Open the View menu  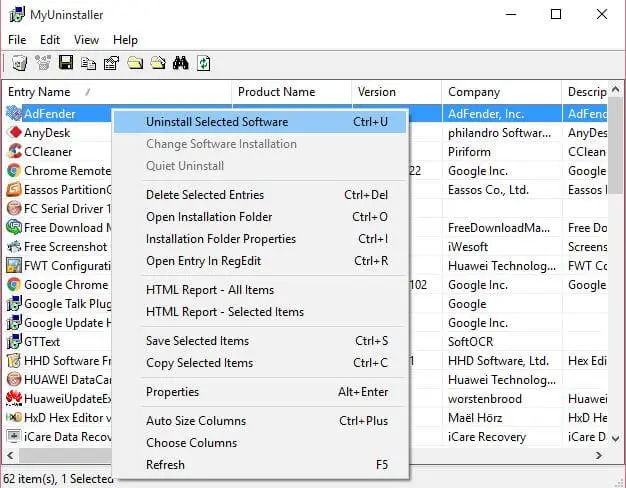(x=86, y=40)
